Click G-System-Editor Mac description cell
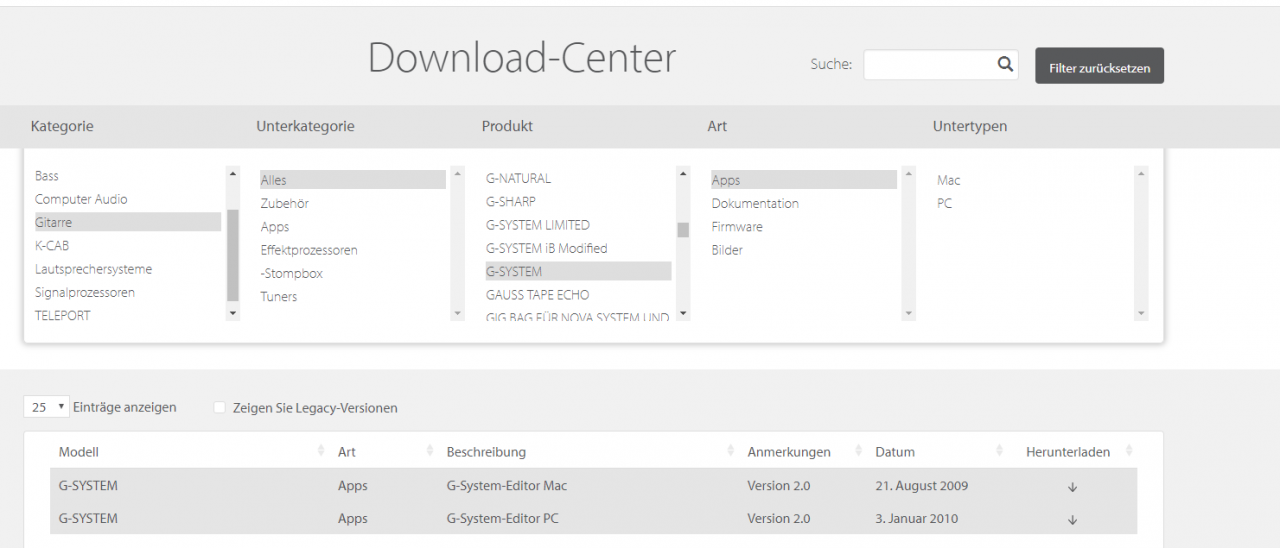1280x548 pixels. [507, 486]
